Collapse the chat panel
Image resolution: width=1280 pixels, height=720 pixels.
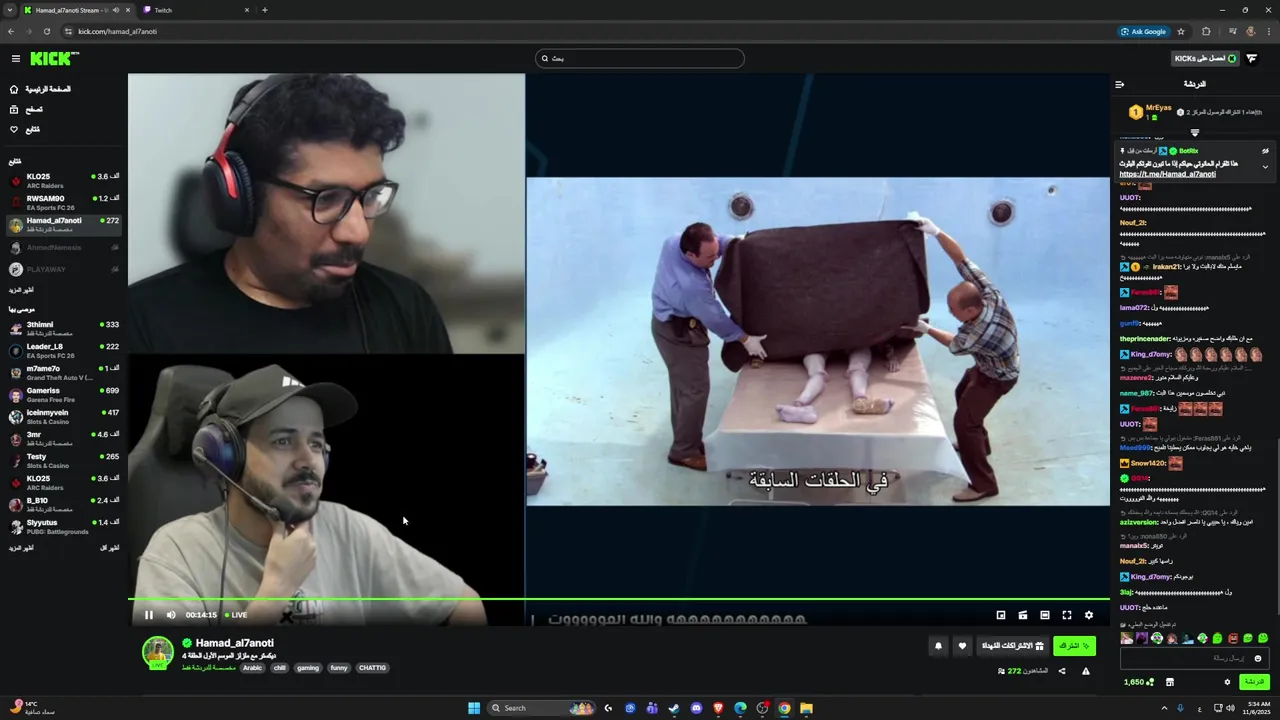click(x=1120, y=84)
